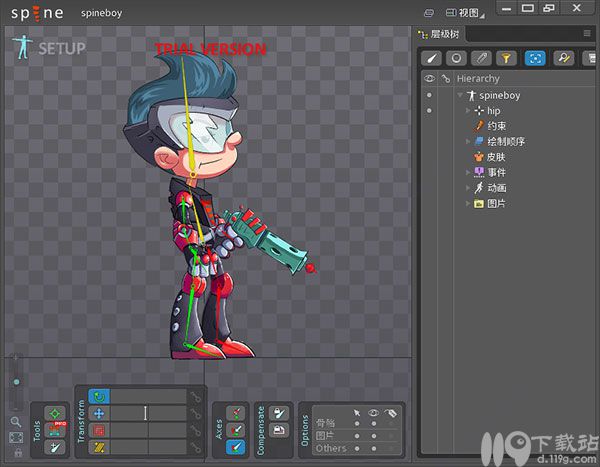This screenshot has width=600, height=467.
Task: Toggle 图片 selectable option dot
Action: tap(357, 436)
